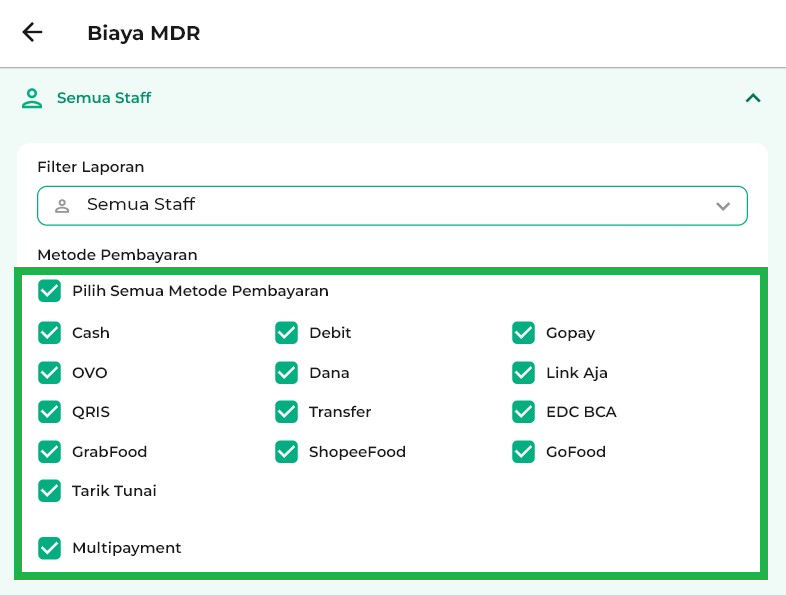The width and height of the screenshot is (786, 595).
Task: Toggle the QRIS payment checkbox
Action: pyautogui.click(x=49, y=411)
